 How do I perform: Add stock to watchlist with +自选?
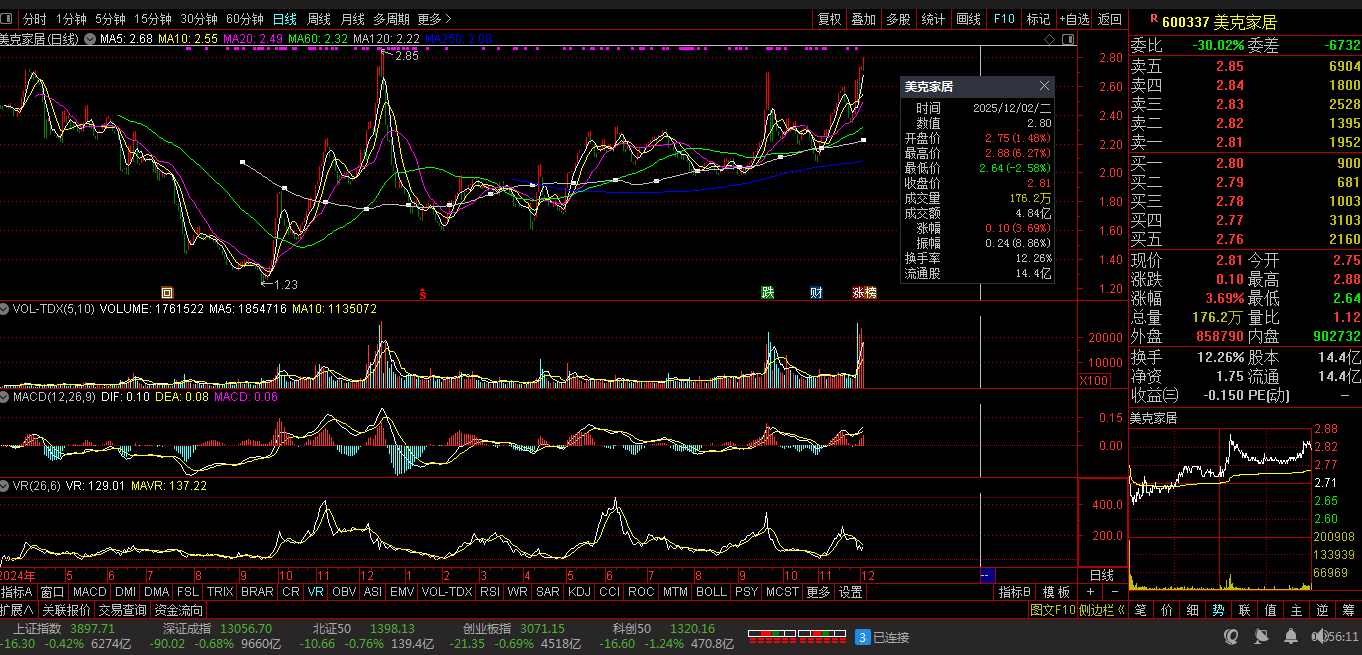[x=1074, y=19]
